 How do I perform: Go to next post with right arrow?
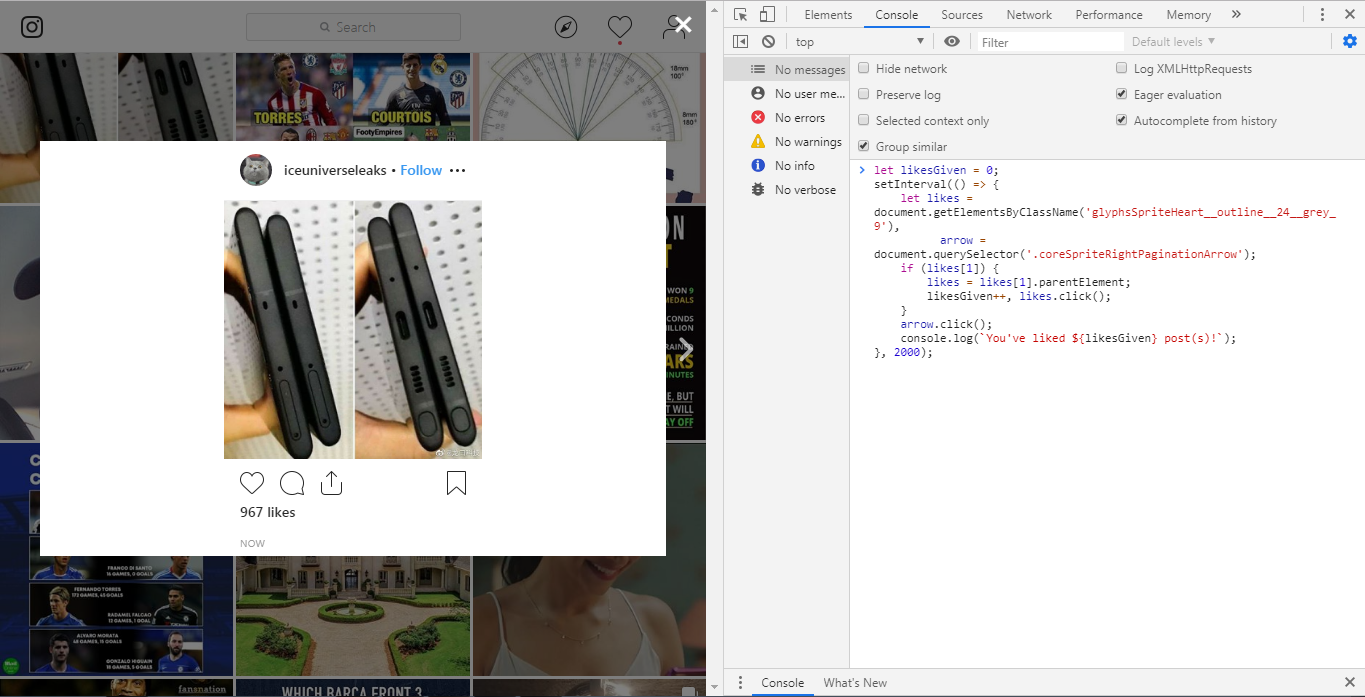(x=686, y=347)
